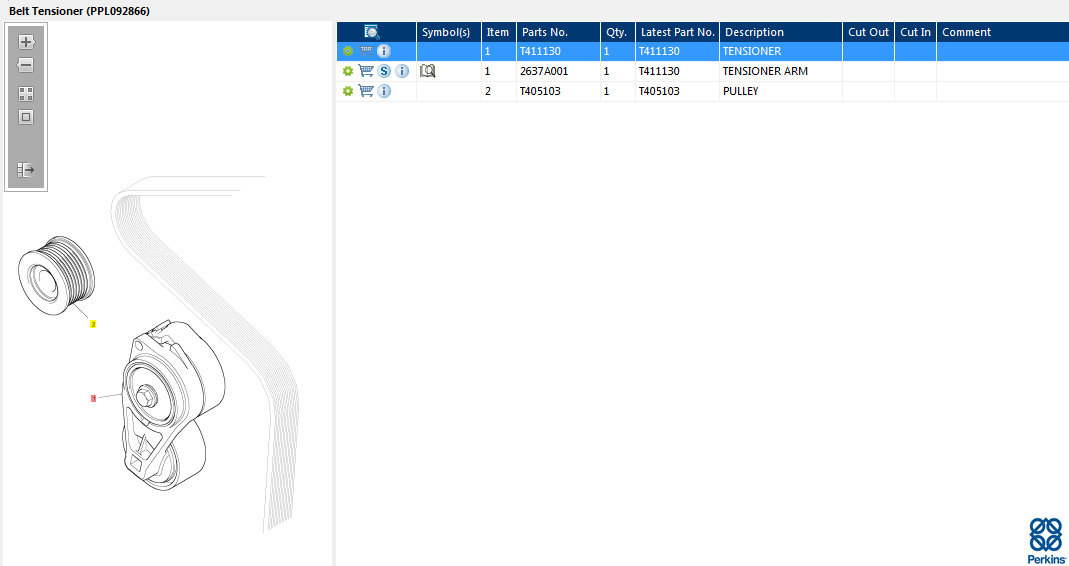
Task: Click the four-squares view icon in diagram toolbar
Action: pos(26,94)
